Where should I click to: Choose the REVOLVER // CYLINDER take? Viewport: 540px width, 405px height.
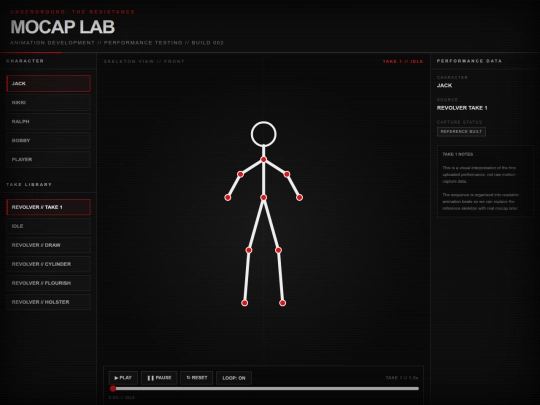click(49, 264)
